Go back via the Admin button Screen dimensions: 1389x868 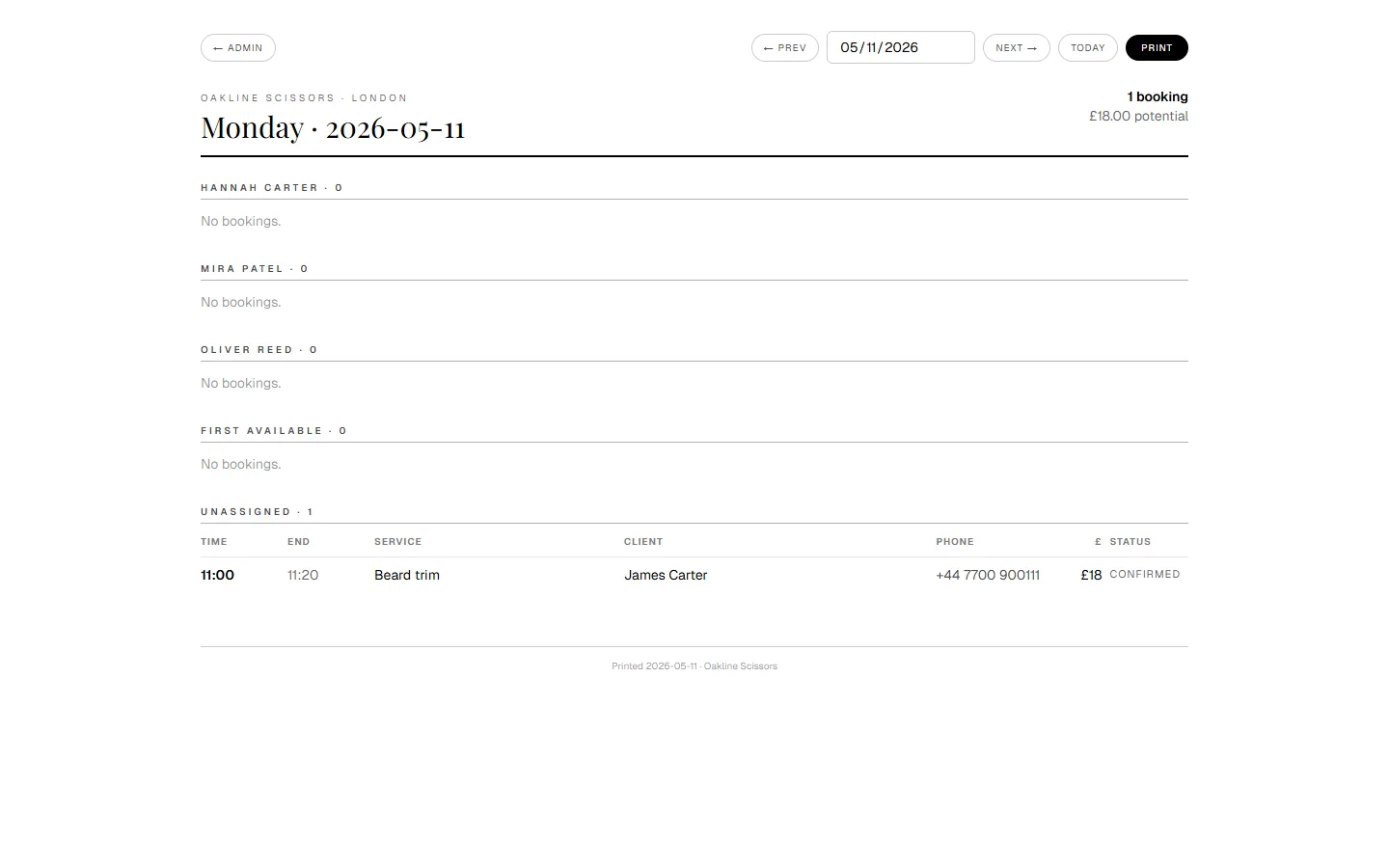(238, 48)
